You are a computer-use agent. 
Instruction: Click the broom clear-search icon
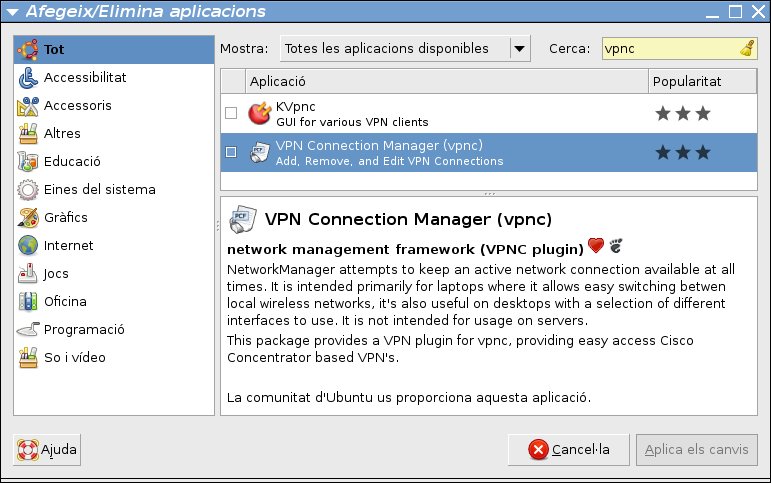pos(747,49)
